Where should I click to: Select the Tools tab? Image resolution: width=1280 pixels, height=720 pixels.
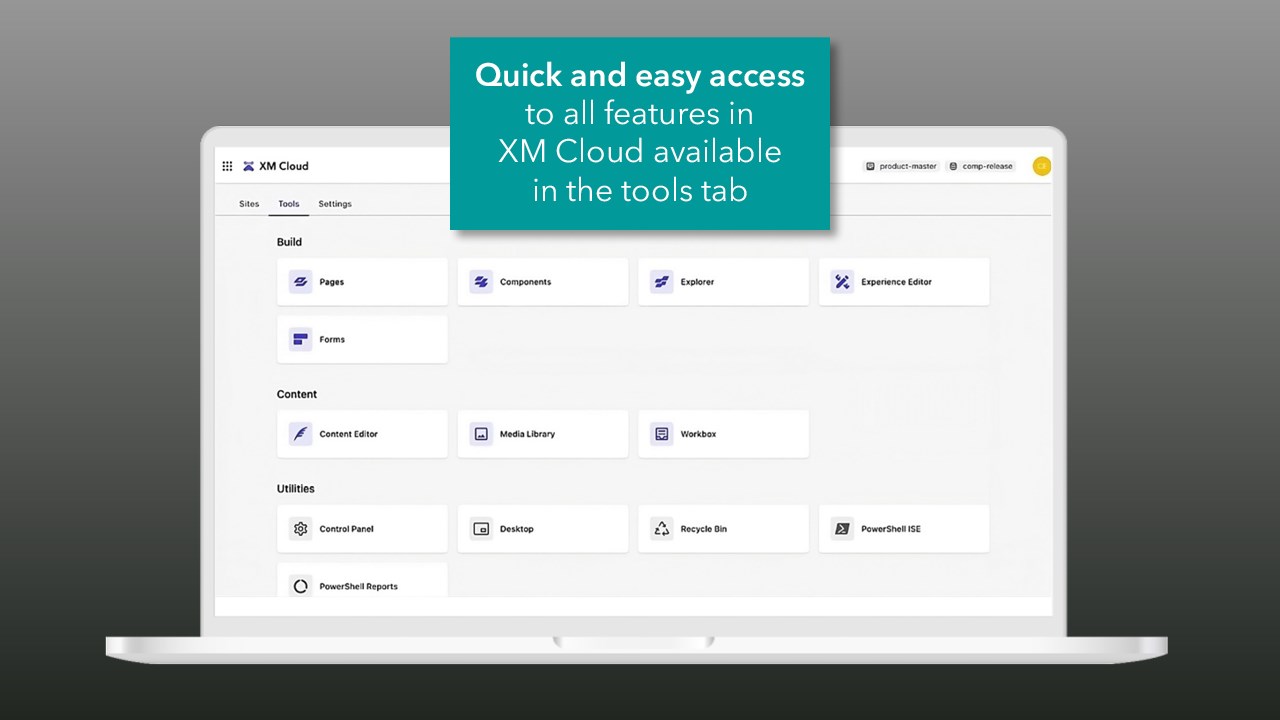289,204
